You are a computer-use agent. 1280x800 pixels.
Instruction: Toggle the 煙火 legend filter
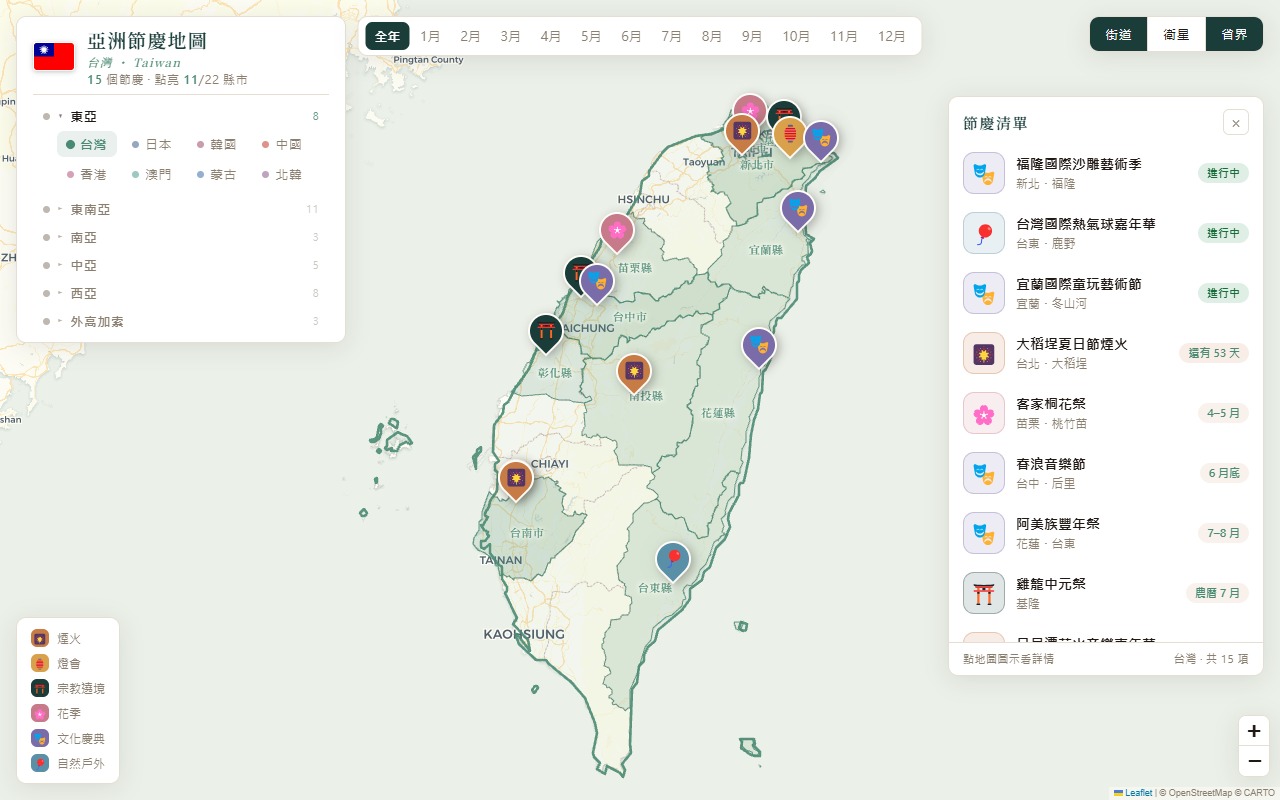58,638
